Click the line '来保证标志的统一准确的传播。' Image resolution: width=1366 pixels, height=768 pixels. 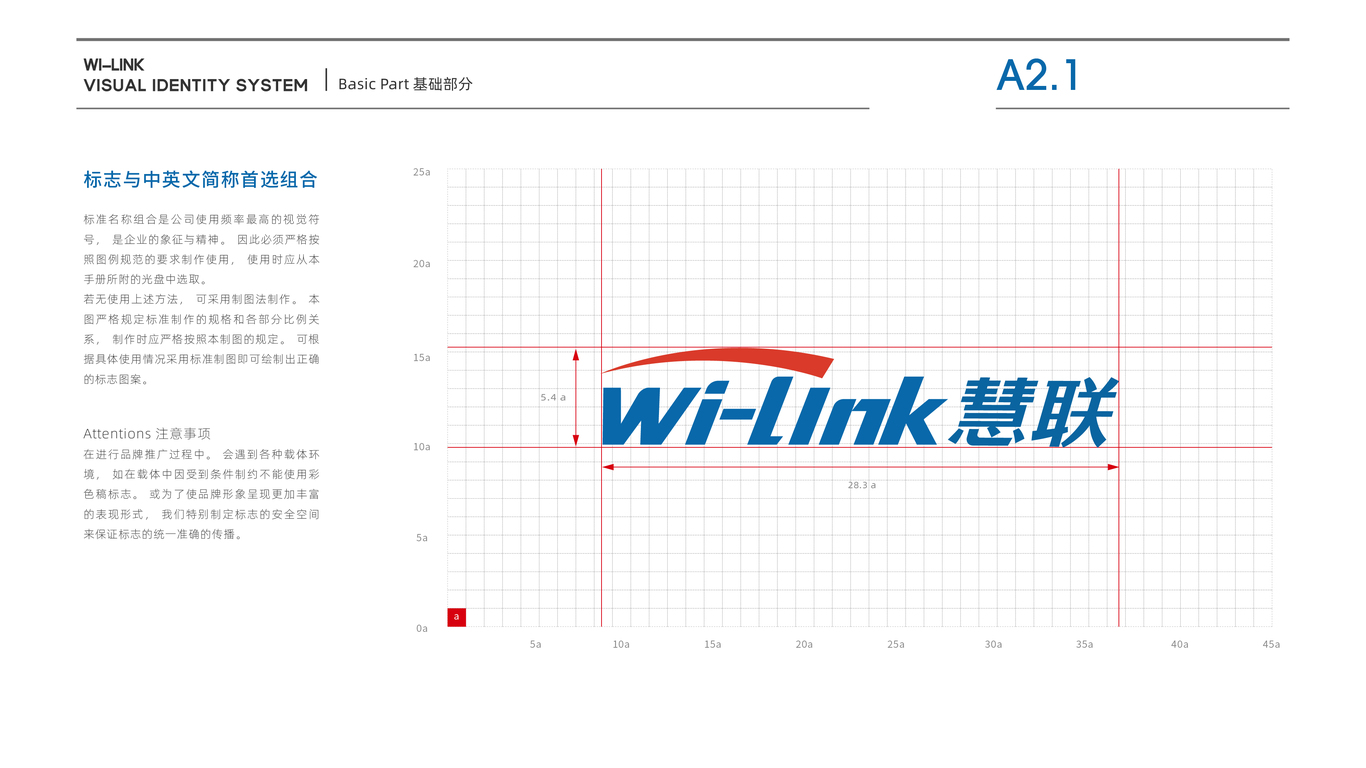coord(164,534)
